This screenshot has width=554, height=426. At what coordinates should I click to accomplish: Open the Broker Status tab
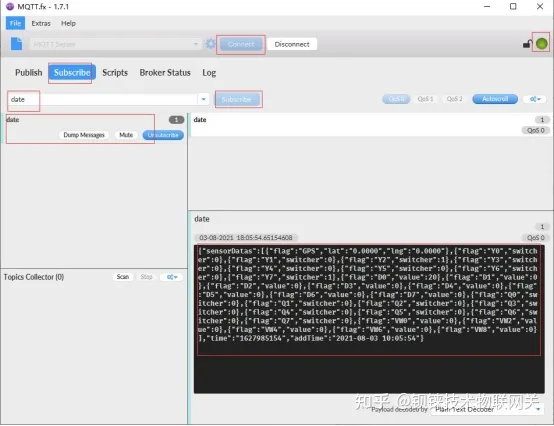point(165,72)
